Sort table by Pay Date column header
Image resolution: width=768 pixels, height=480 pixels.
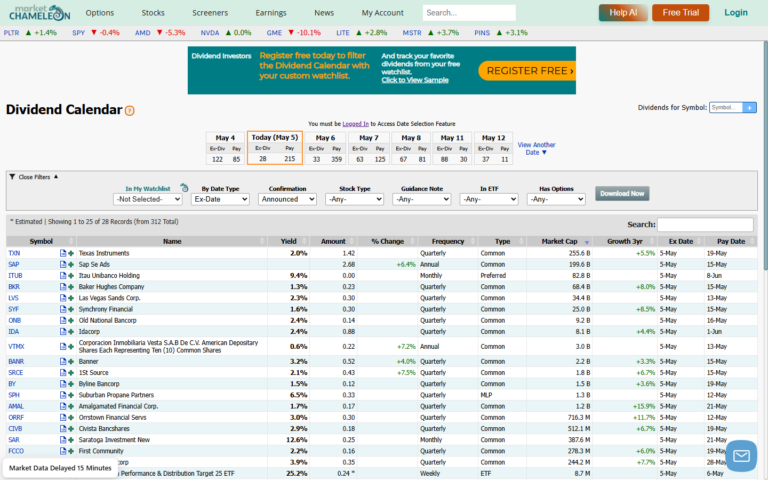(731, 241)
